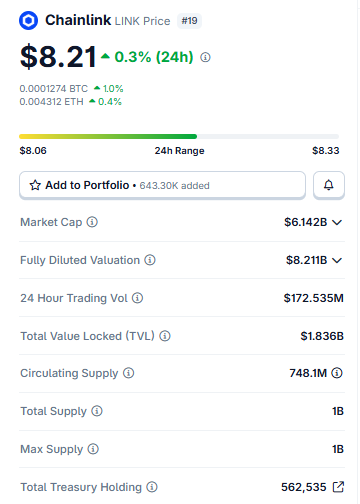Click the 1.0% BTC change value
Viewport: 360px width, 504px height.
(x=113, y=89)
